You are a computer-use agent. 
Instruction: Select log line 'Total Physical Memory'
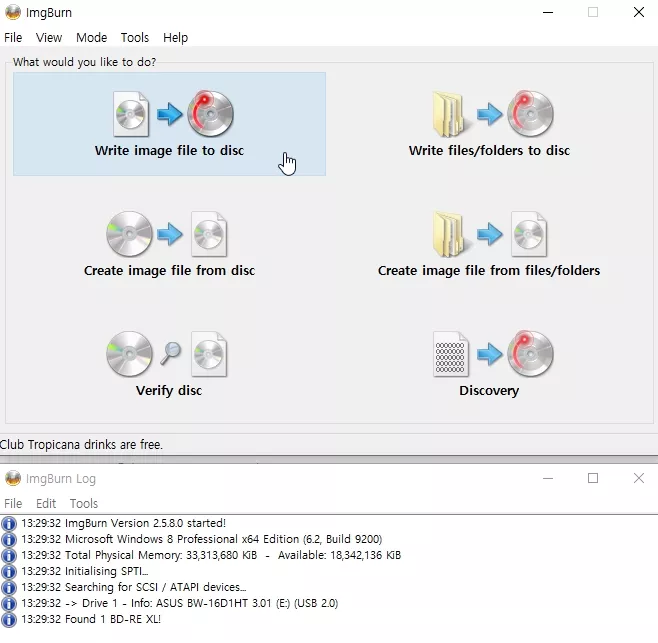click(x=211, y=555)
